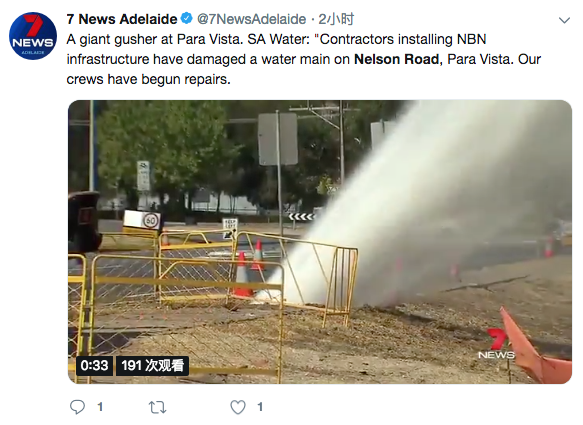Screen dimensions: 583x425
Task: Click the 191 次观看 view count label
Action: point(152,366)
